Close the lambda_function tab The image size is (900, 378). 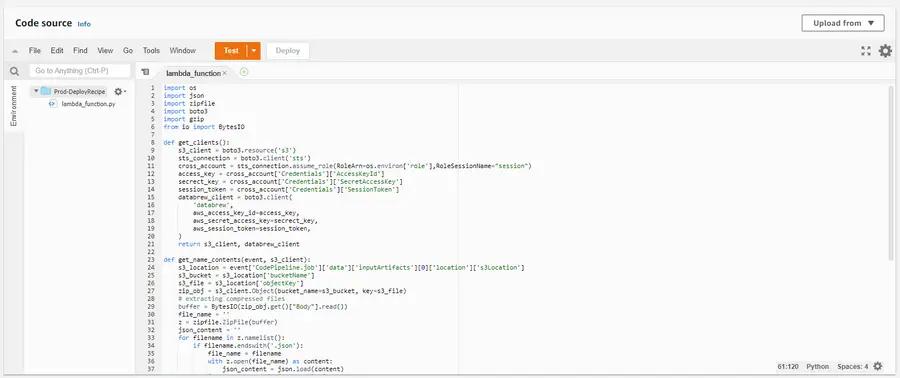(225, 73)
